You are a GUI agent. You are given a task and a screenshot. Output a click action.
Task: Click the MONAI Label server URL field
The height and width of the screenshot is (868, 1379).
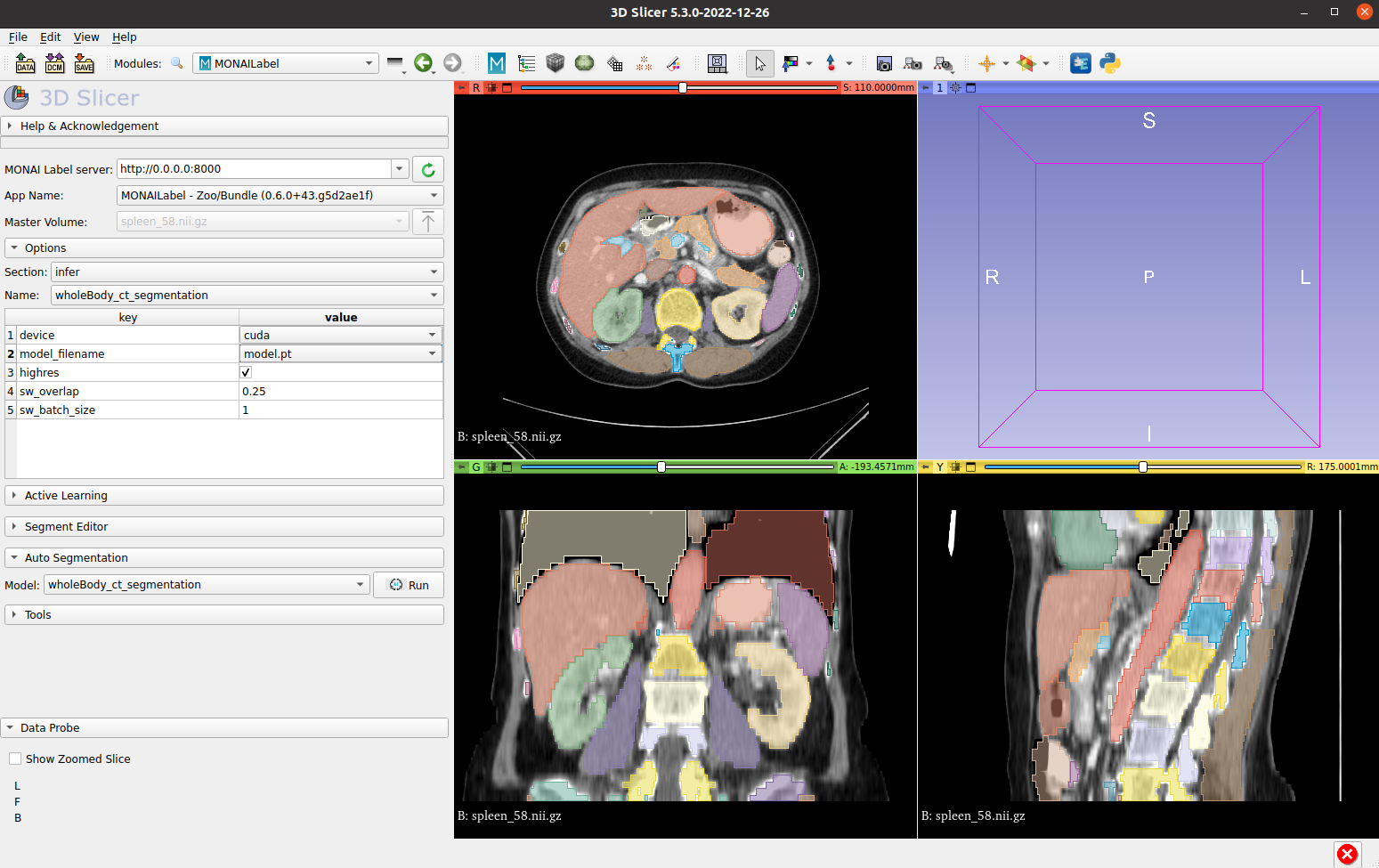click(x=255, y=169)
